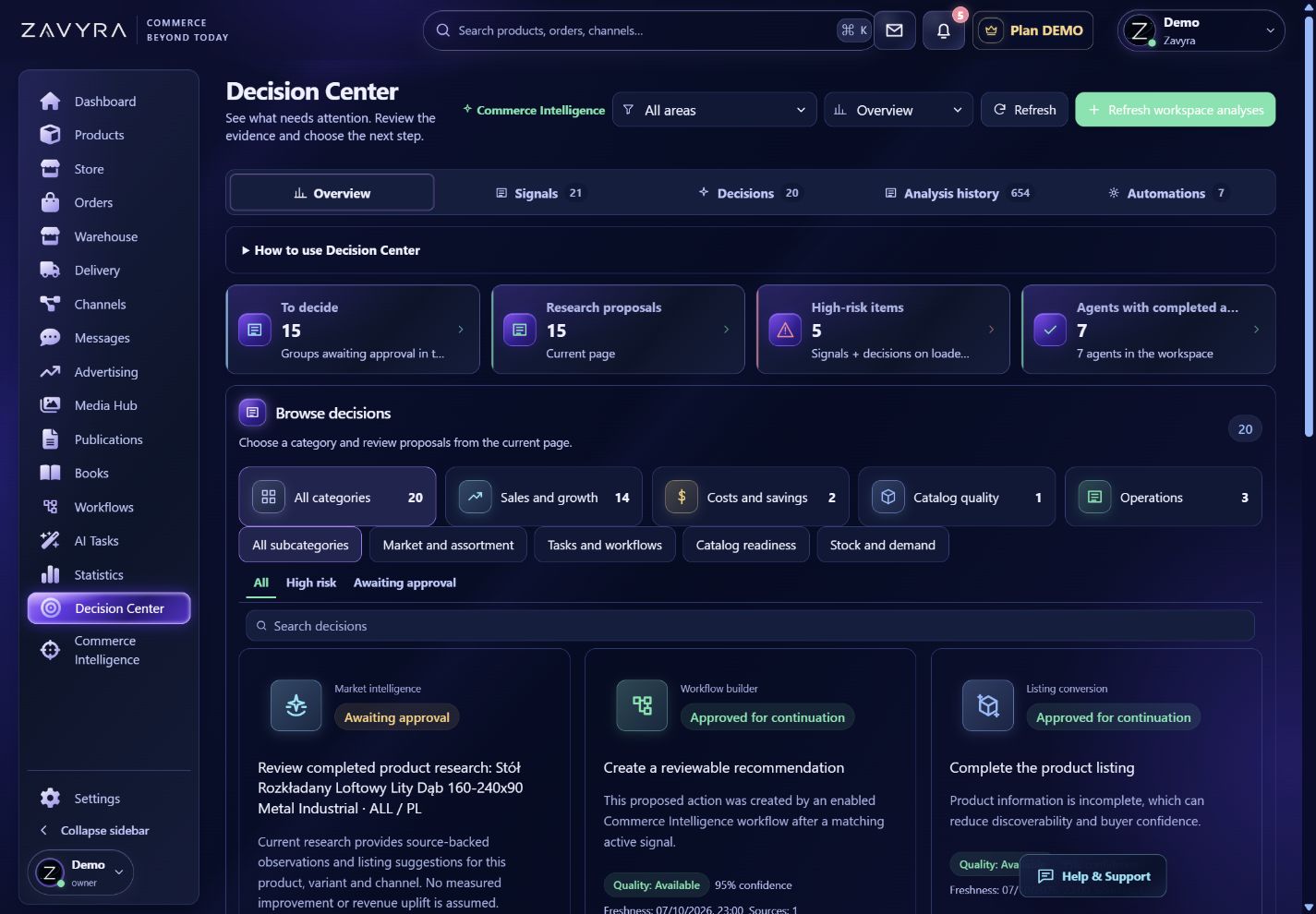The height and width of the screenshot is (914, 1316).
Task: Open the Help & Support button
Action: point(1093,876)
